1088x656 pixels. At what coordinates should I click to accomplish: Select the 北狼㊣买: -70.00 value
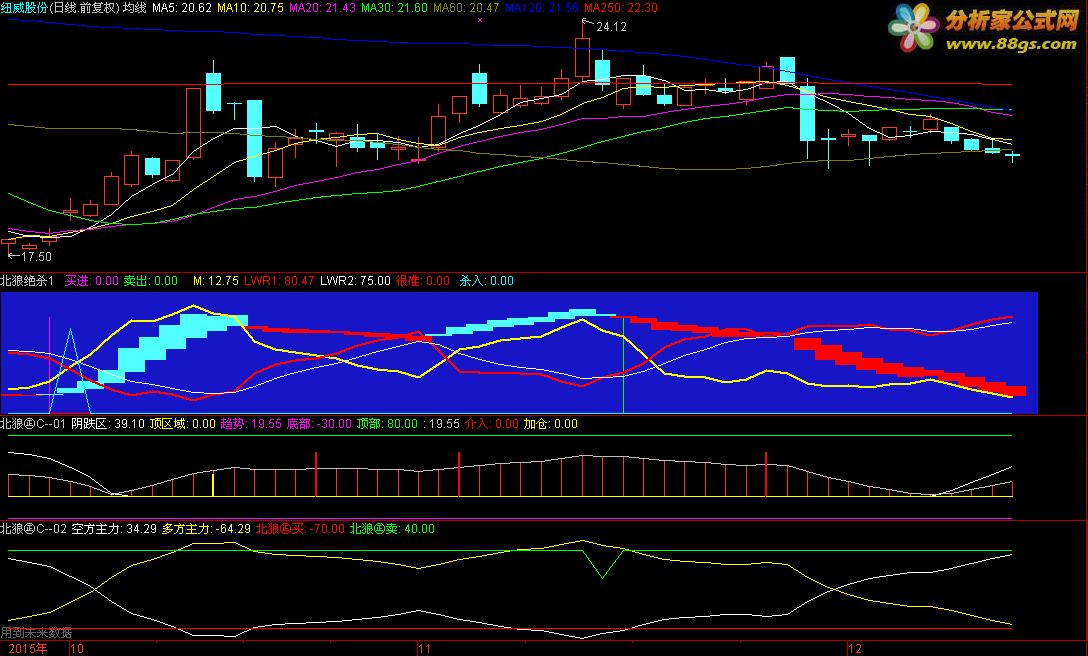pos(300,528)
